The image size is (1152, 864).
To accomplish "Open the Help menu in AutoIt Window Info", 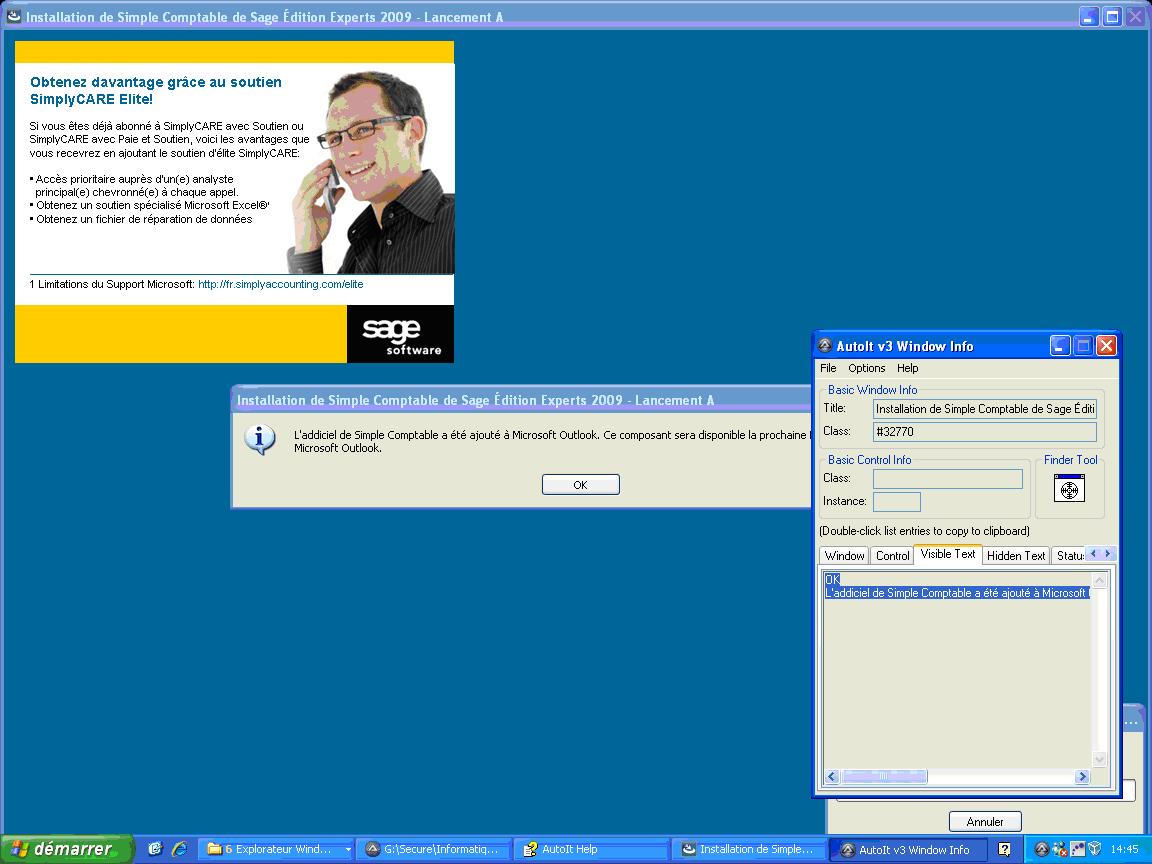I will [907, 368].
